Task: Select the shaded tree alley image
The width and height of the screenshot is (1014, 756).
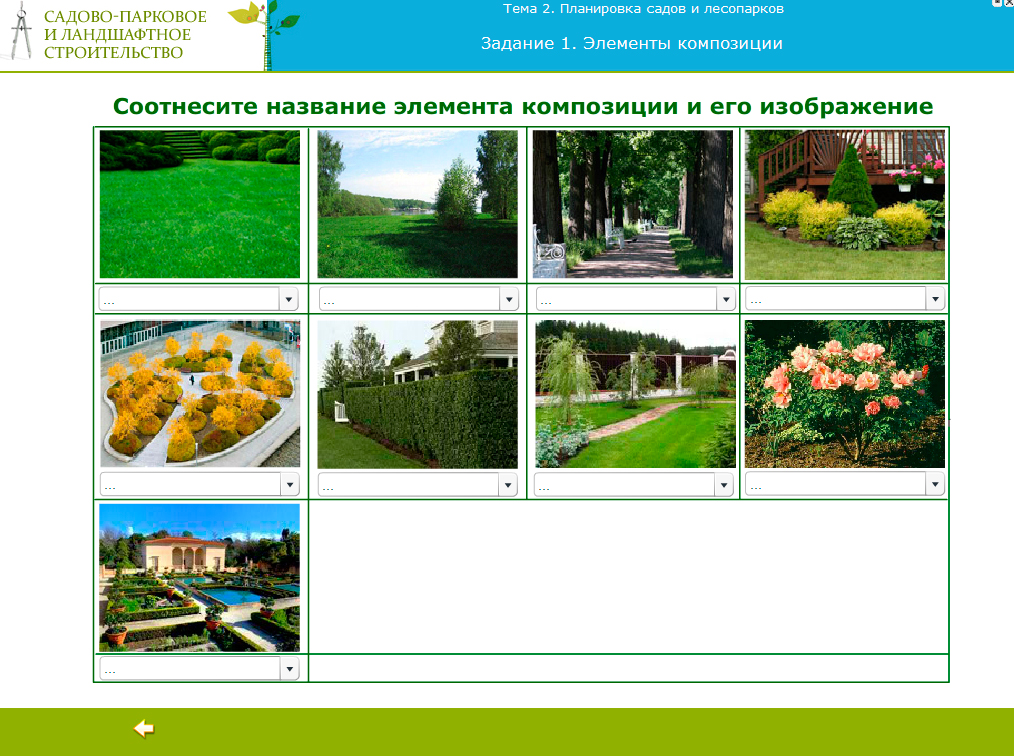Action: point(632,204)
